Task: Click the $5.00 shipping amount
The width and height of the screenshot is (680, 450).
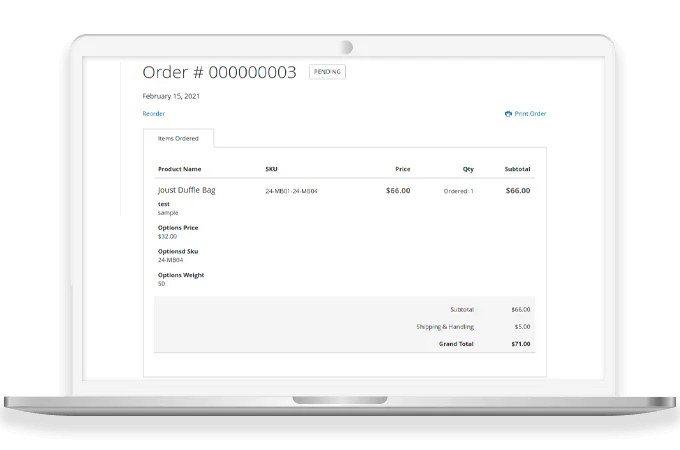Action: pyautogui.click(x=522, y=326)
